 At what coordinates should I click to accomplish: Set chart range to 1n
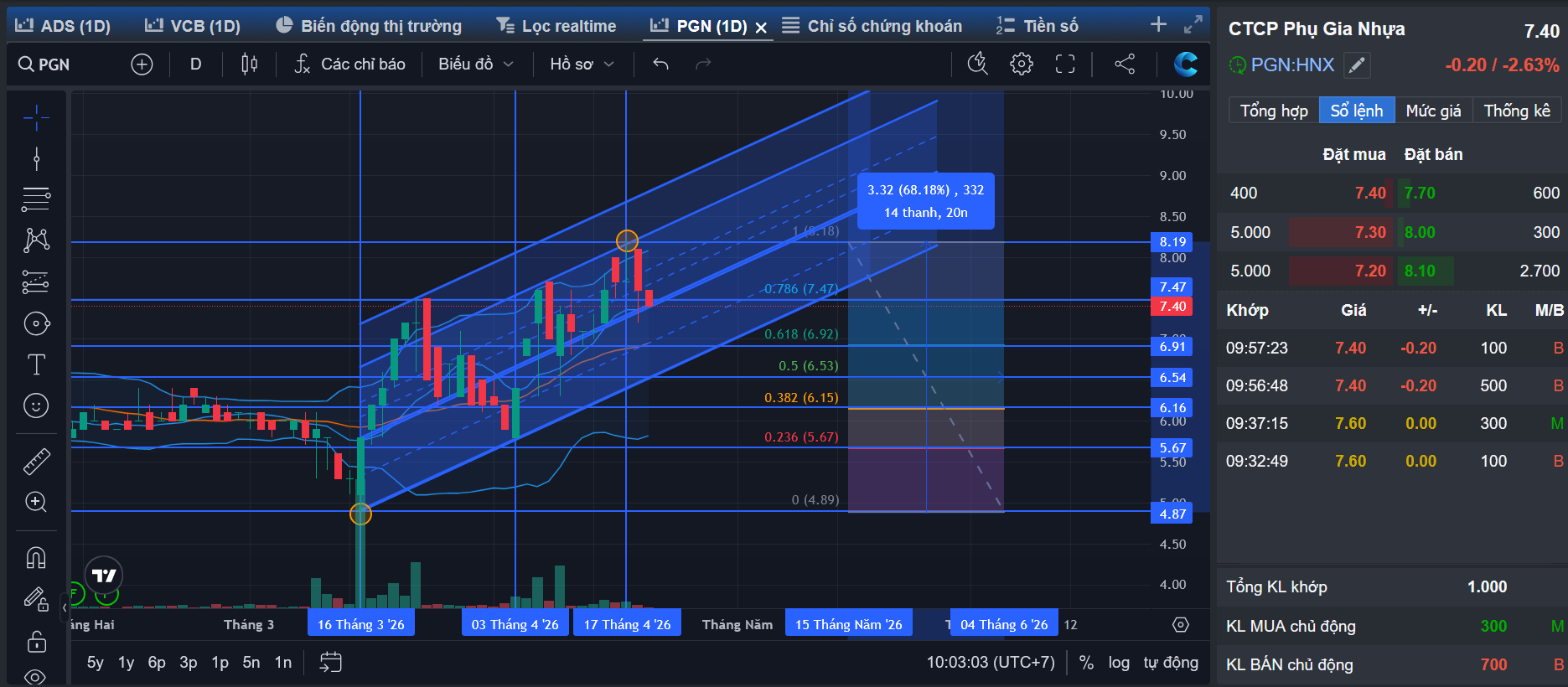(x=283, y=663)
